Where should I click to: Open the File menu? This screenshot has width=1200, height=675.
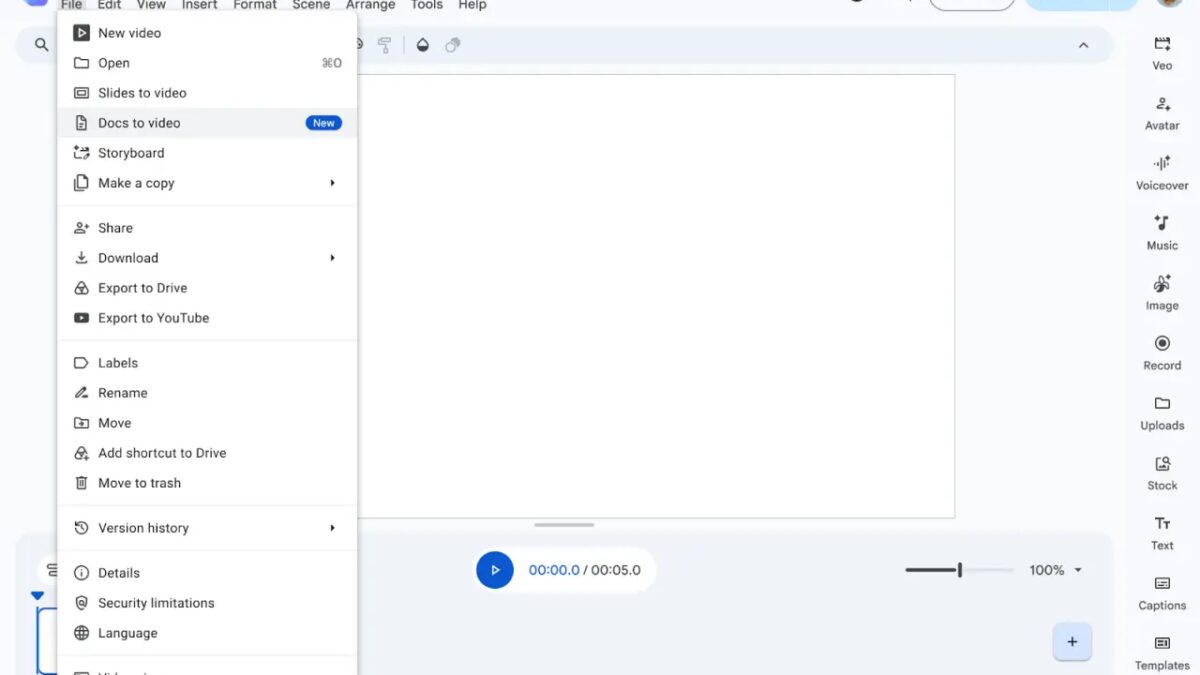pos(71,5)
